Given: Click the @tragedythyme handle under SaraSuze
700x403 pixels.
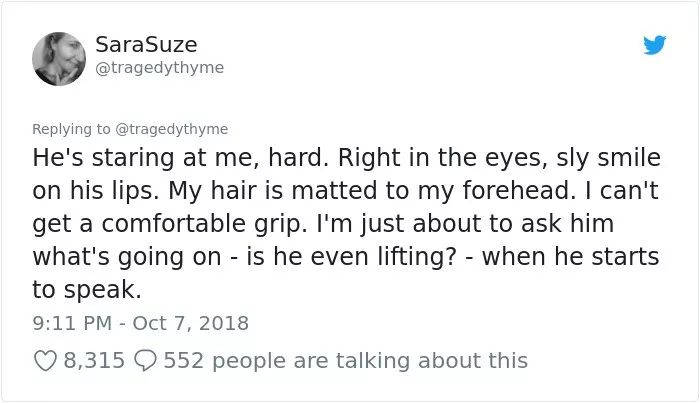Looking at the screenshot, I should pos(160,68).
